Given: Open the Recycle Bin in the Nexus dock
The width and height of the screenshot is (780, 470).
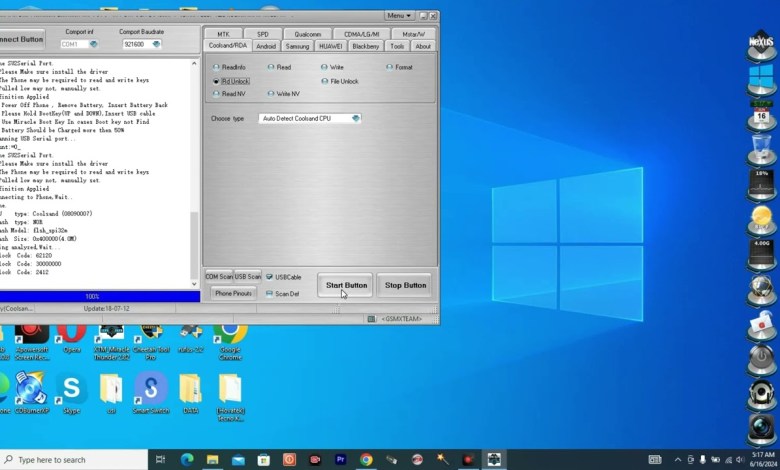Looking at the screenshot, I should pyautogui.click(x=761, y=149).
